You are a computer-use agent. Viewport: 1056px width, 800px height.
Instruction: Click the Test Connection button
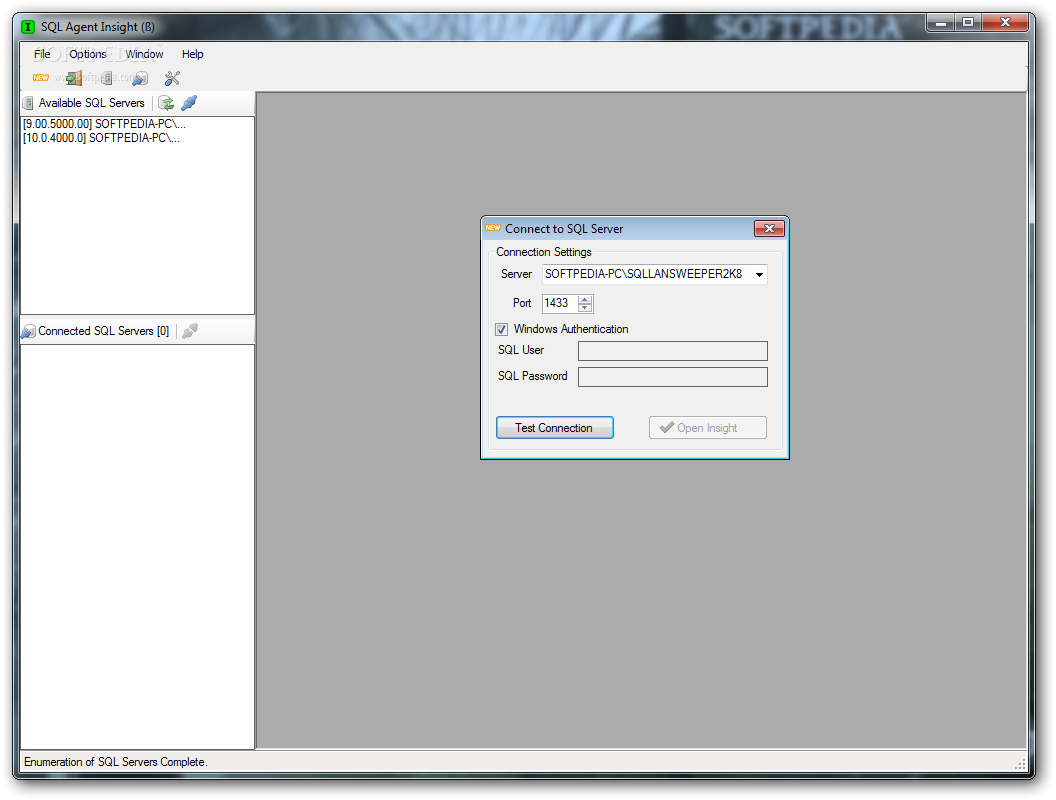[554, 428]
